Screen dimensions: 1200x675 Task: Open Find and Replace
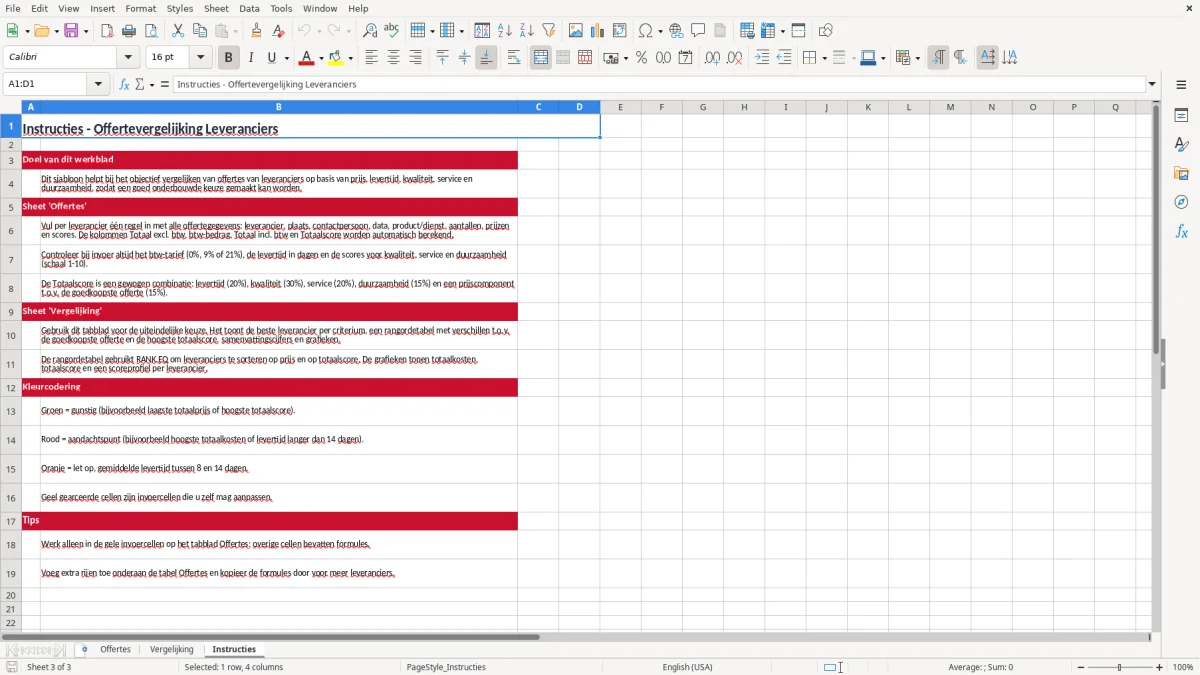click(370, 31)
